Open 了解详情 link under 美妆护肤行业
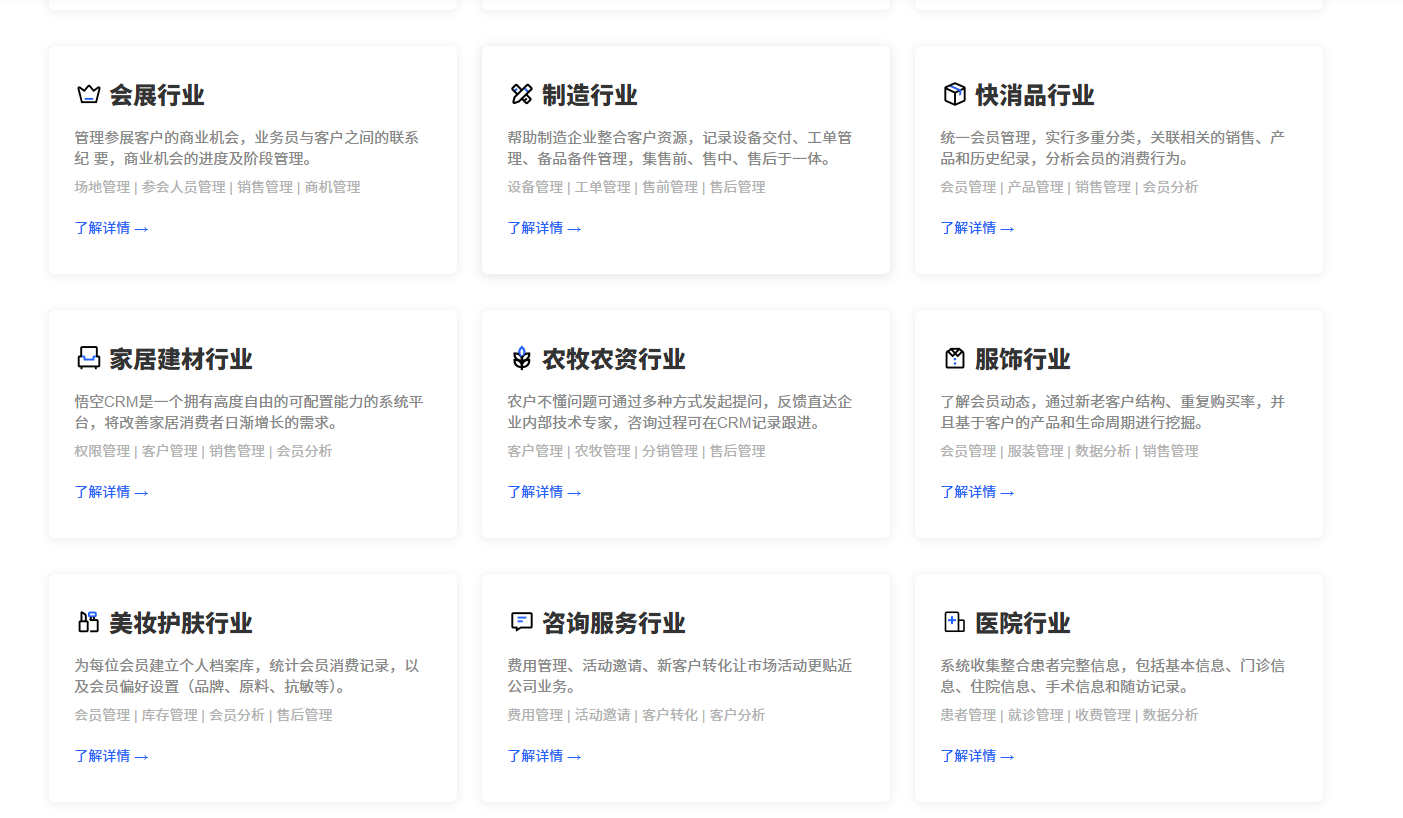This screenshot has width=1403, height=818. [x=112, y=756]
